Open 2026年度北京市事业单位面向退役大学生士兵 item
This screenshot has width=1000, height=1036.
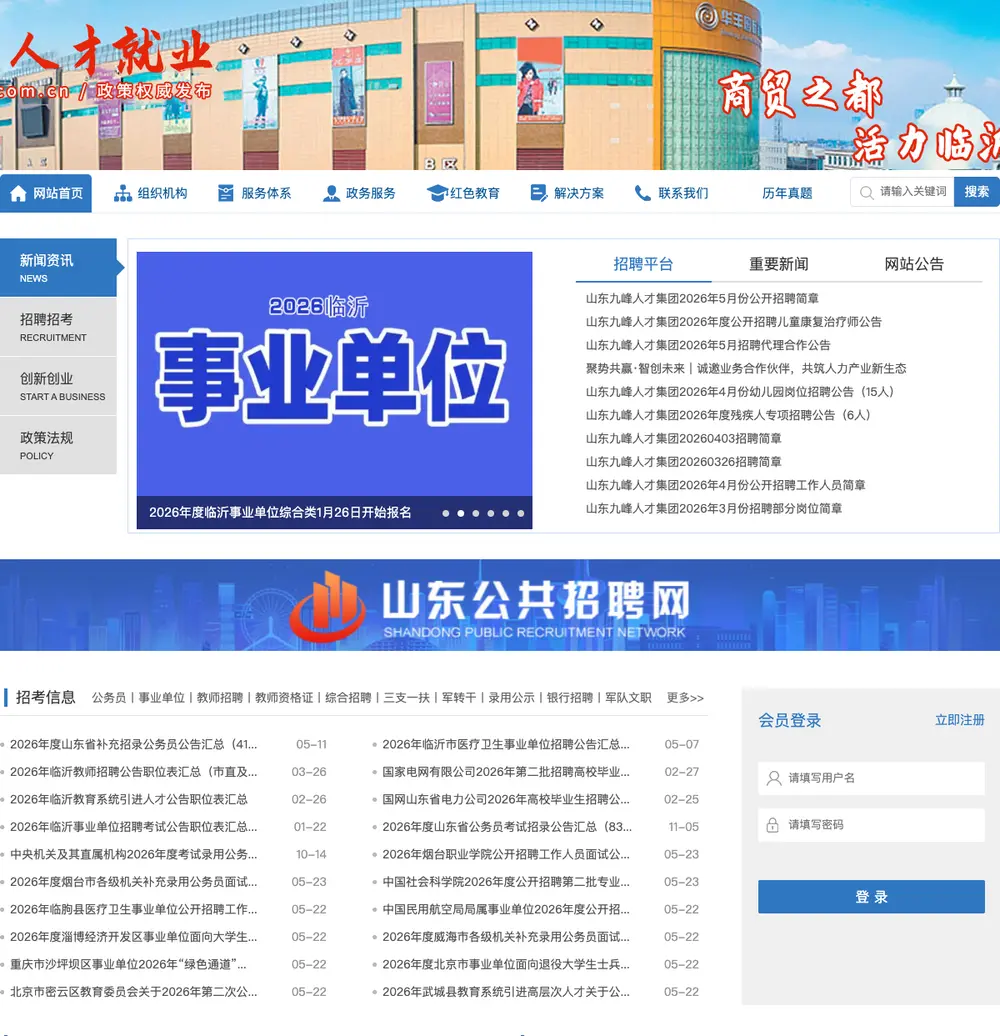(506, 965)
